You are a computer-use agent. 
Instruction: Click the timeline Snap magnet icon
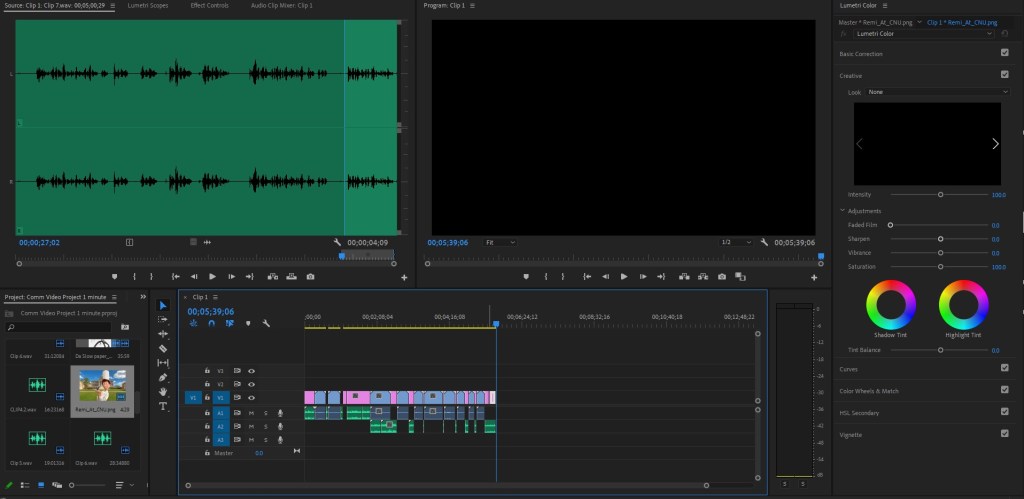click(211, 323)
